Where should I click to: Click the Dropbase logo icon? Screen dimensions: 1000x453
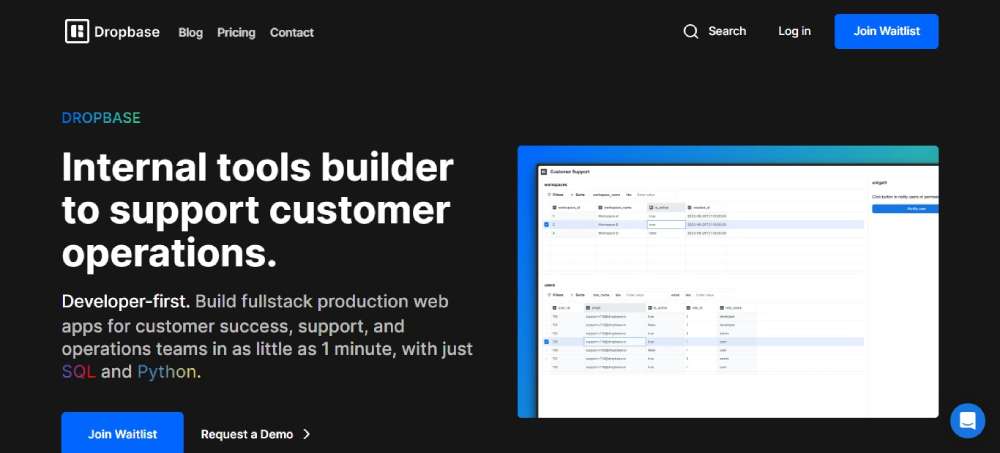click(77, 31)
